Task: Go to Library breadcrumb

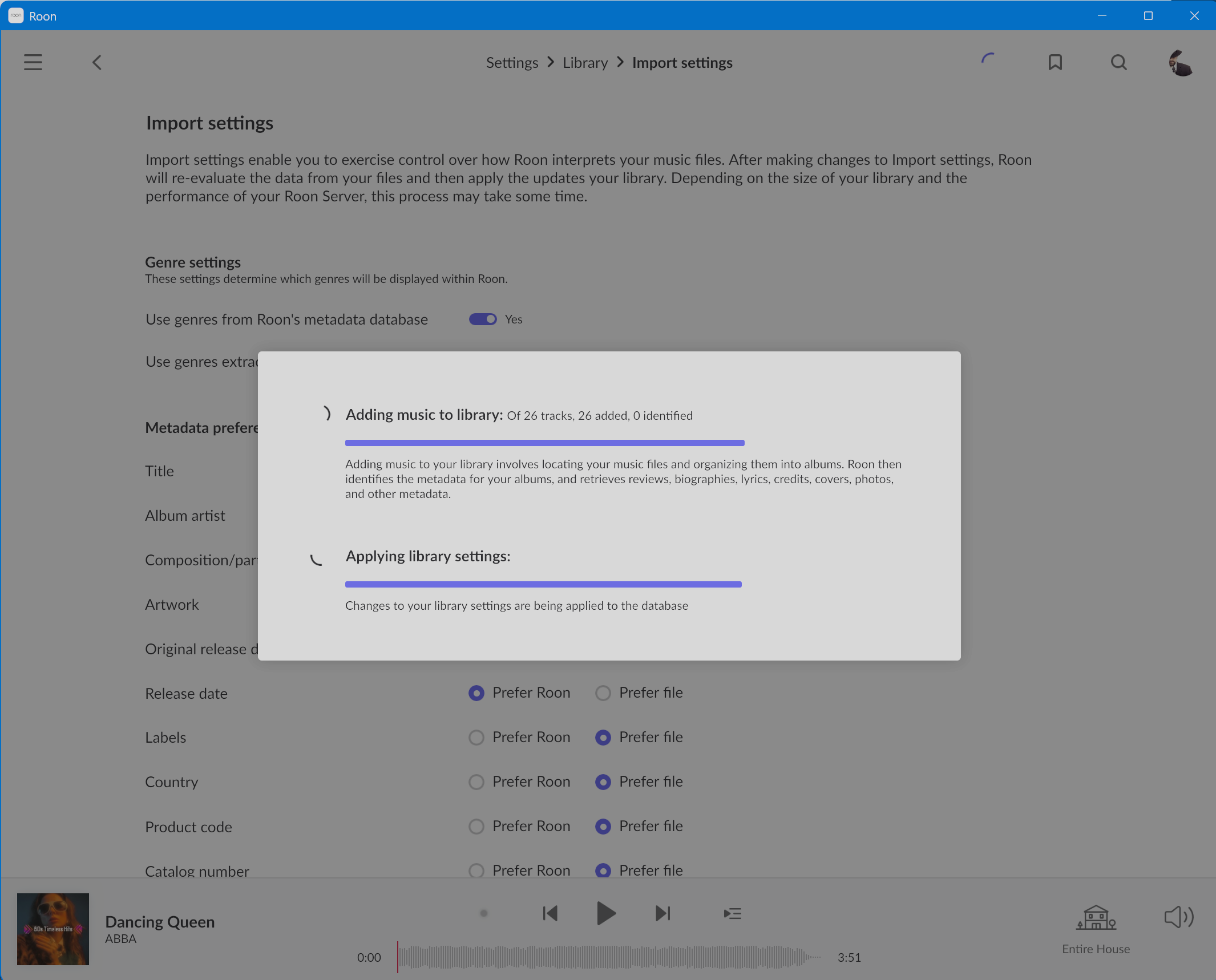Action: click(x=585, y=63)
